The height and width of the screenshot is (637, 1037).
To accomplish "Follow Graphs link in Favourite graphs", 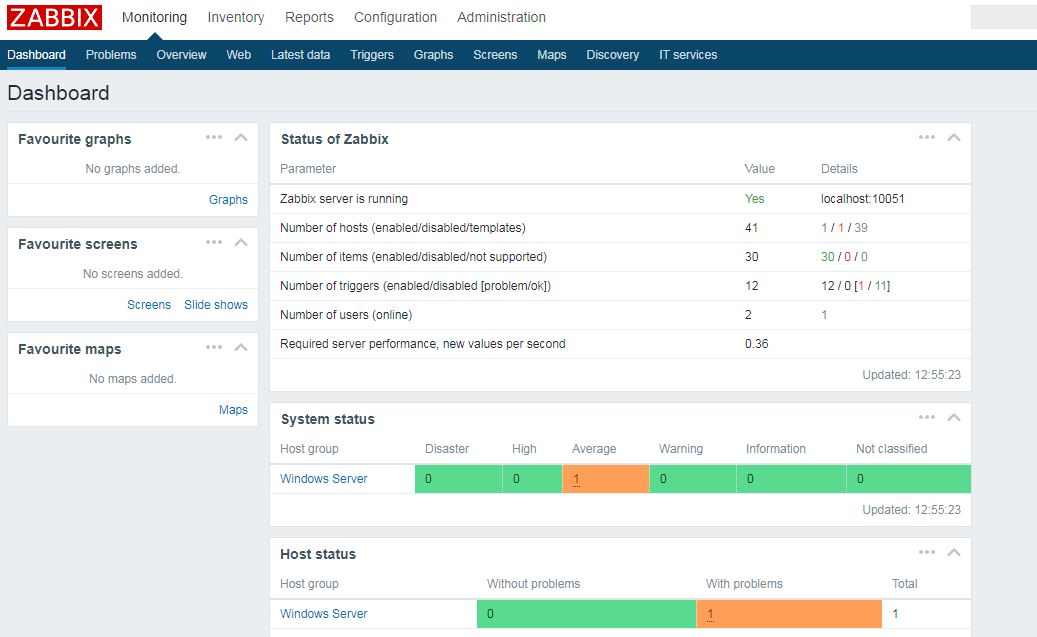I will pyautogui.click(x=228, y=200).
